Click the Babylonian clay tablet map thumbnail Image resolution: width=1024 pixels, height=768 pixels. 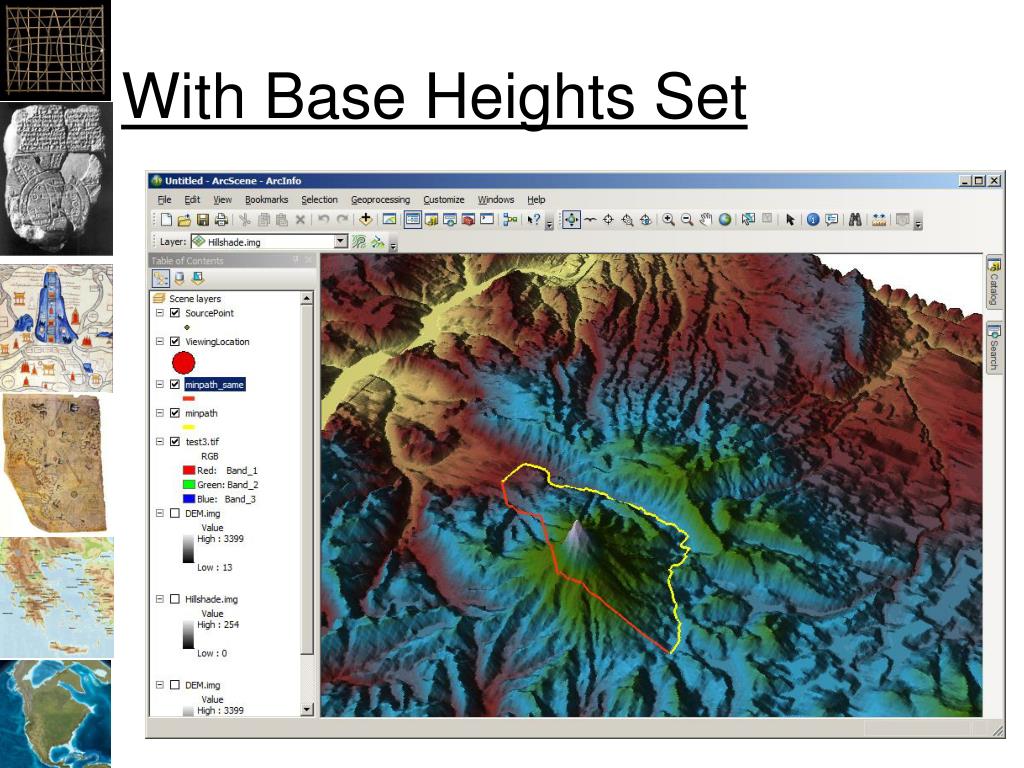click(x=56, y=178)
